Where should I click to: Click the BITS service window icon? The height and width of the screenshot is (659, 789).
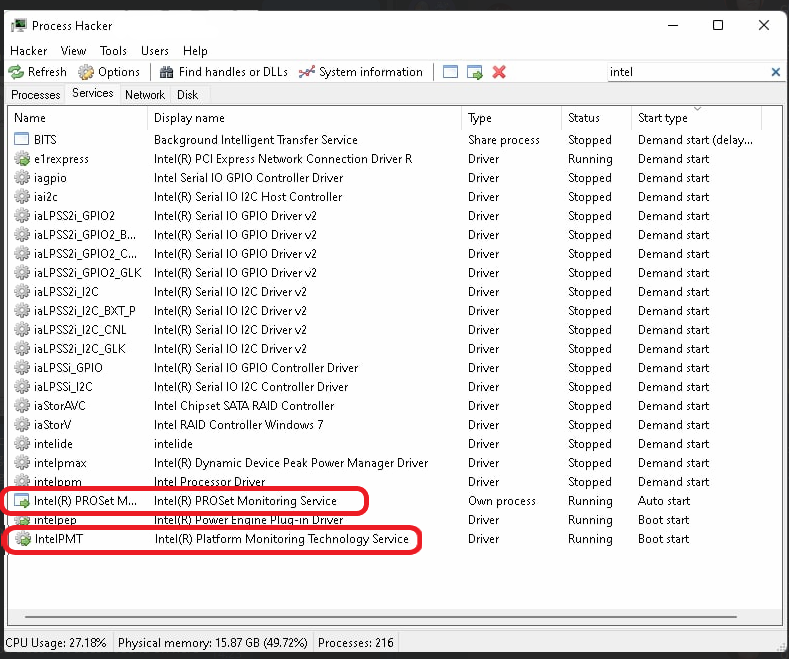tap(22, 139)
